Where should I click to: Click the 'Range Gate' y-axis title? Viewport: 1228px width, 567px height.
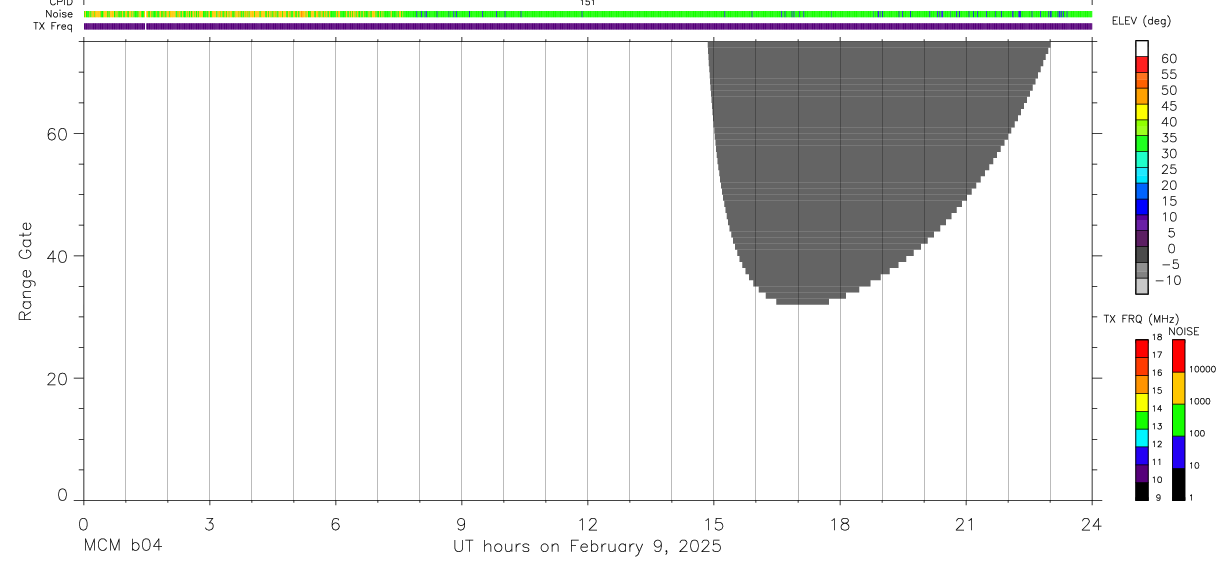[x=26, y=271]
